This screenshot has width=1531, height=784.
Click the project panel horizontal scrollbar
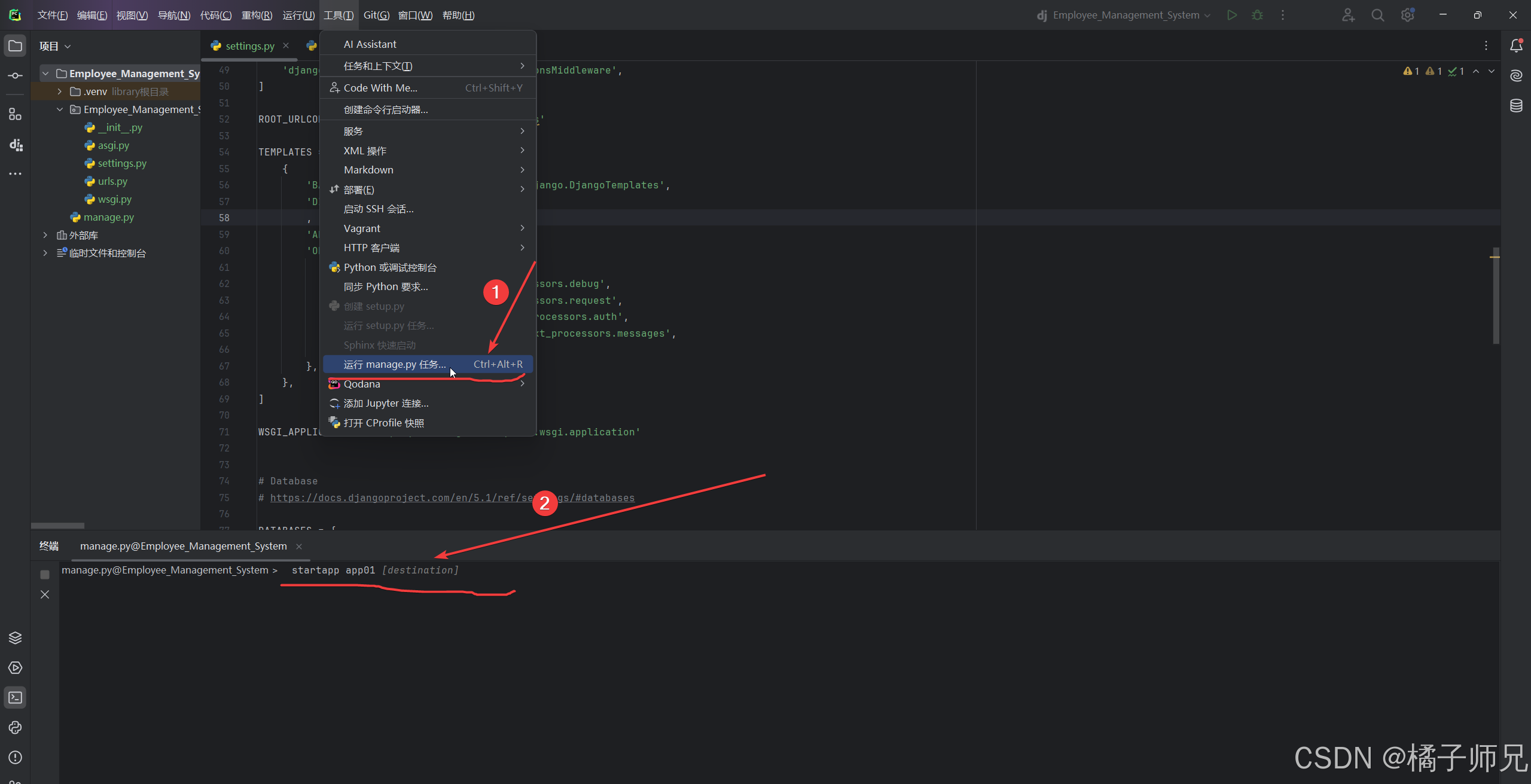click(x=57, y=526)
